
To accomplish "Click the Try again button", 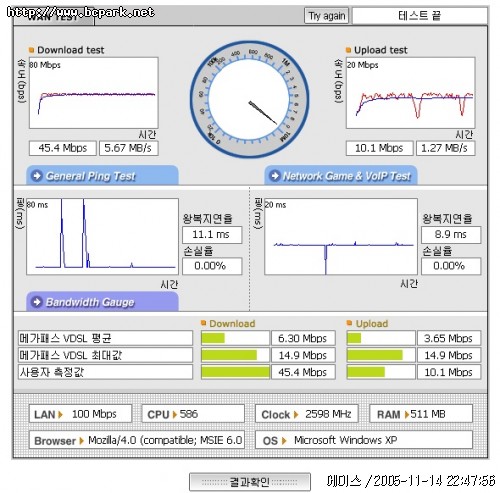I will [x=326, y=16].
